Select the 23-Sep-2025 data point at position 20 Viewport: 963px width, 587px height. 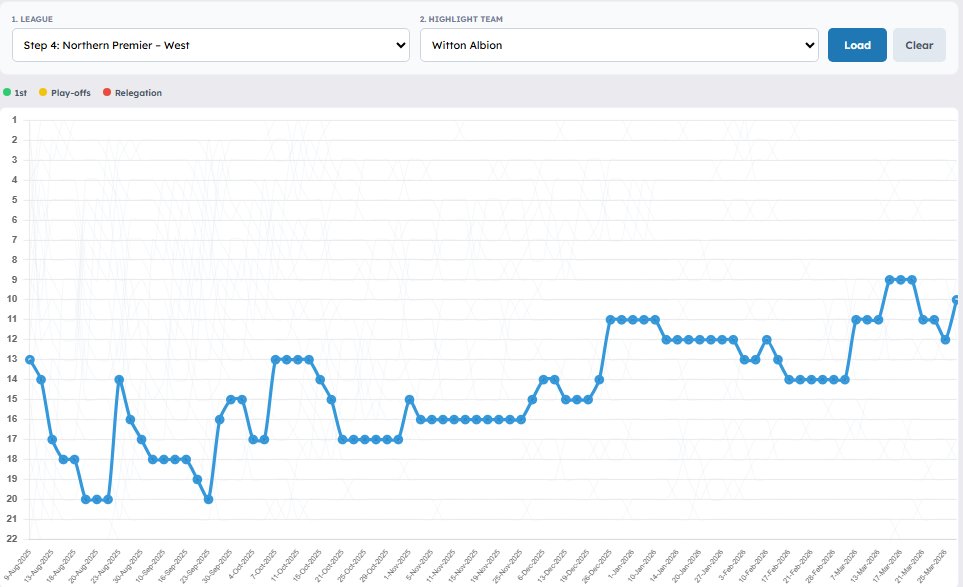[208, 499]
